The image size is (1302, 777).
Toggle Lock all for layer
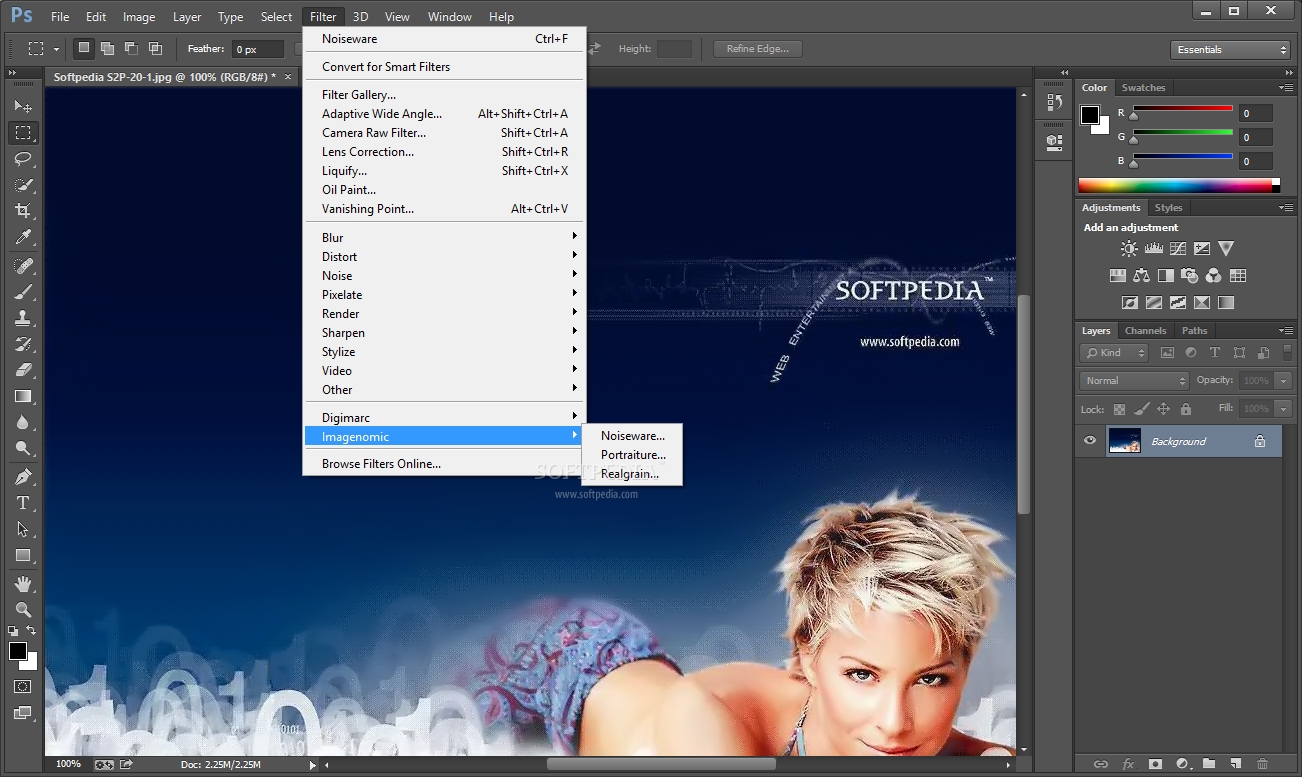pyautogui.click(x=1186, y=409)
